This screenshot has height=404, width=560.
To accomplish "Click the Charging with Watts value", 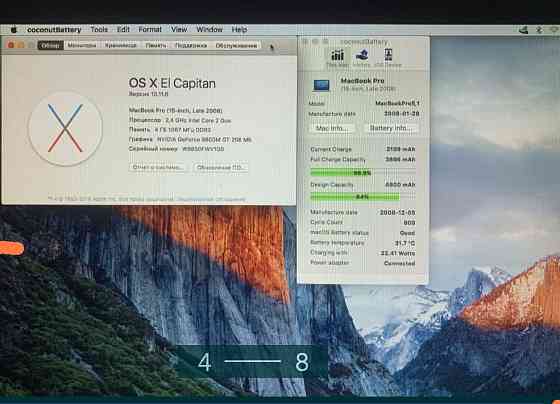I will click(398, 253).
